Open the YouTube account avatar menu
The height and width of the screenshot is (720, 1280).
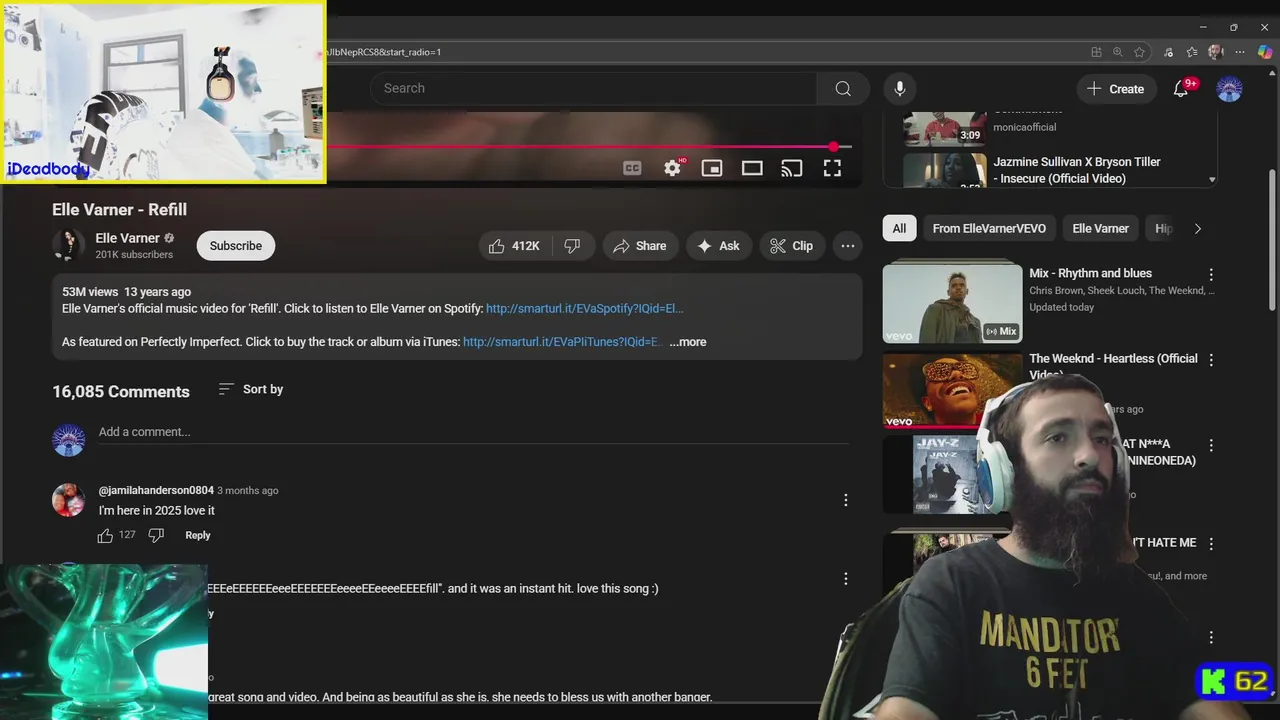[x=1229, y=88]
